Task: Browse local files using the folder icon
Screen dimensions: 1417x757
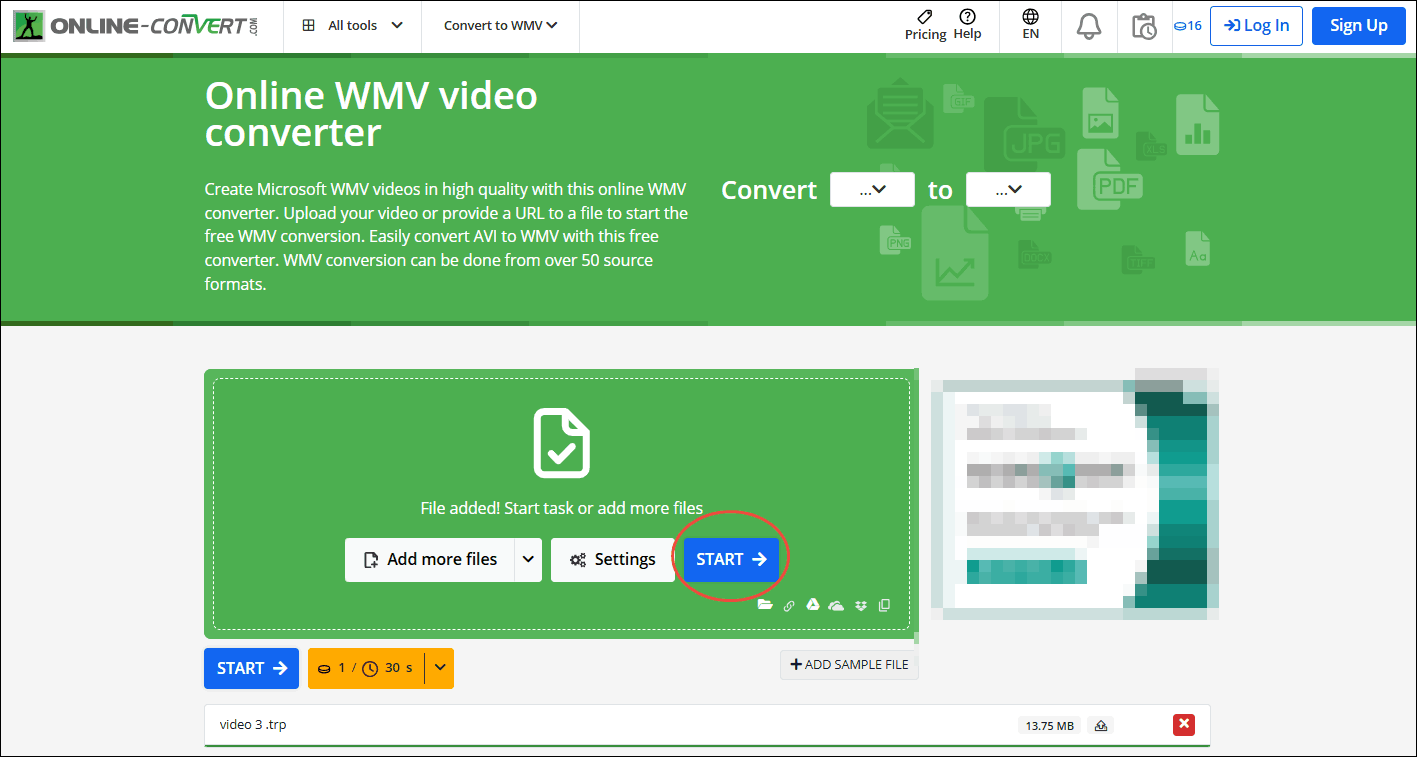Action: [x=765, y=605]
